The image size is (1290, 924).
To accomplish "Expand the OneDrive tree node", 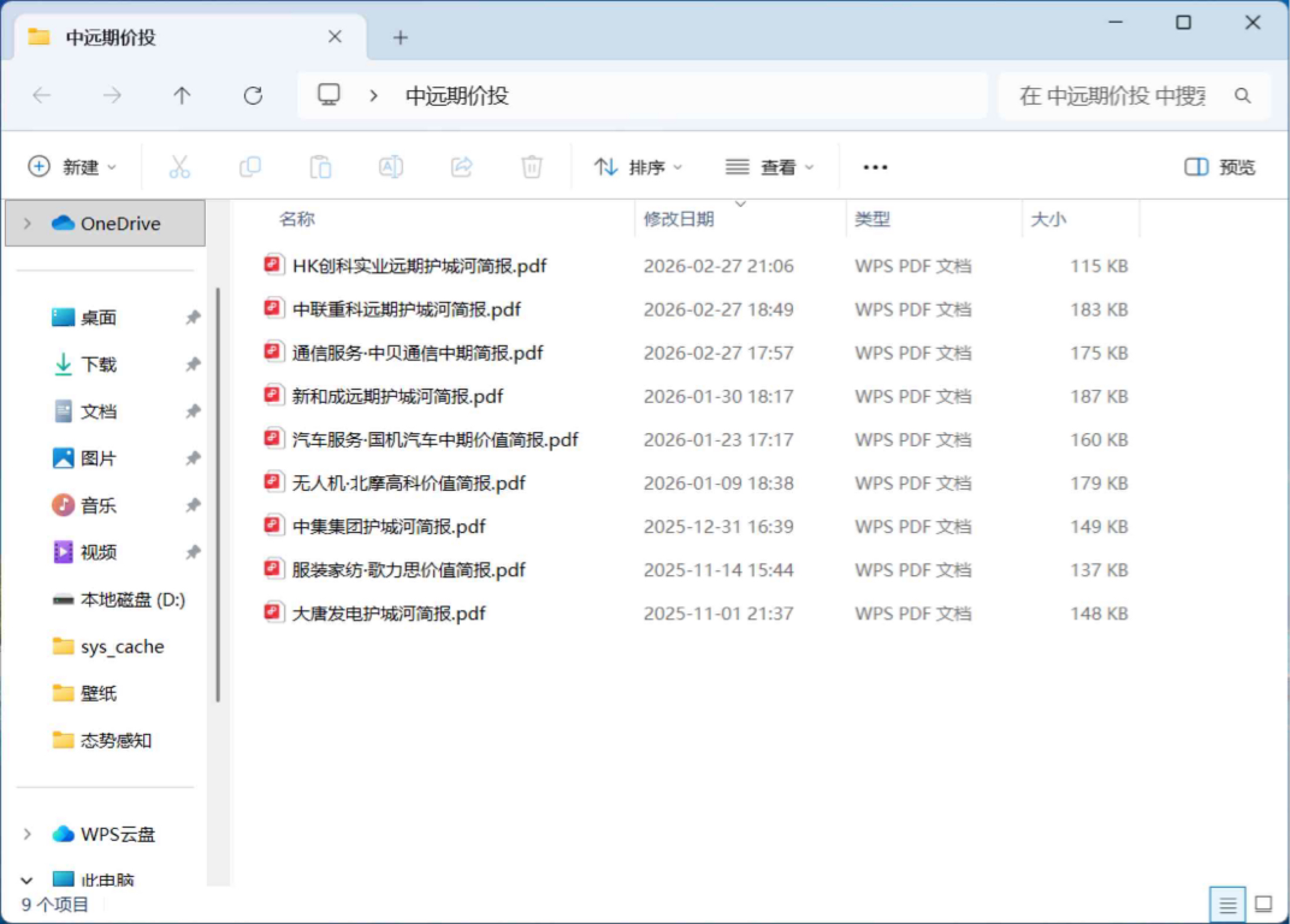I will [x=27, y=224].
